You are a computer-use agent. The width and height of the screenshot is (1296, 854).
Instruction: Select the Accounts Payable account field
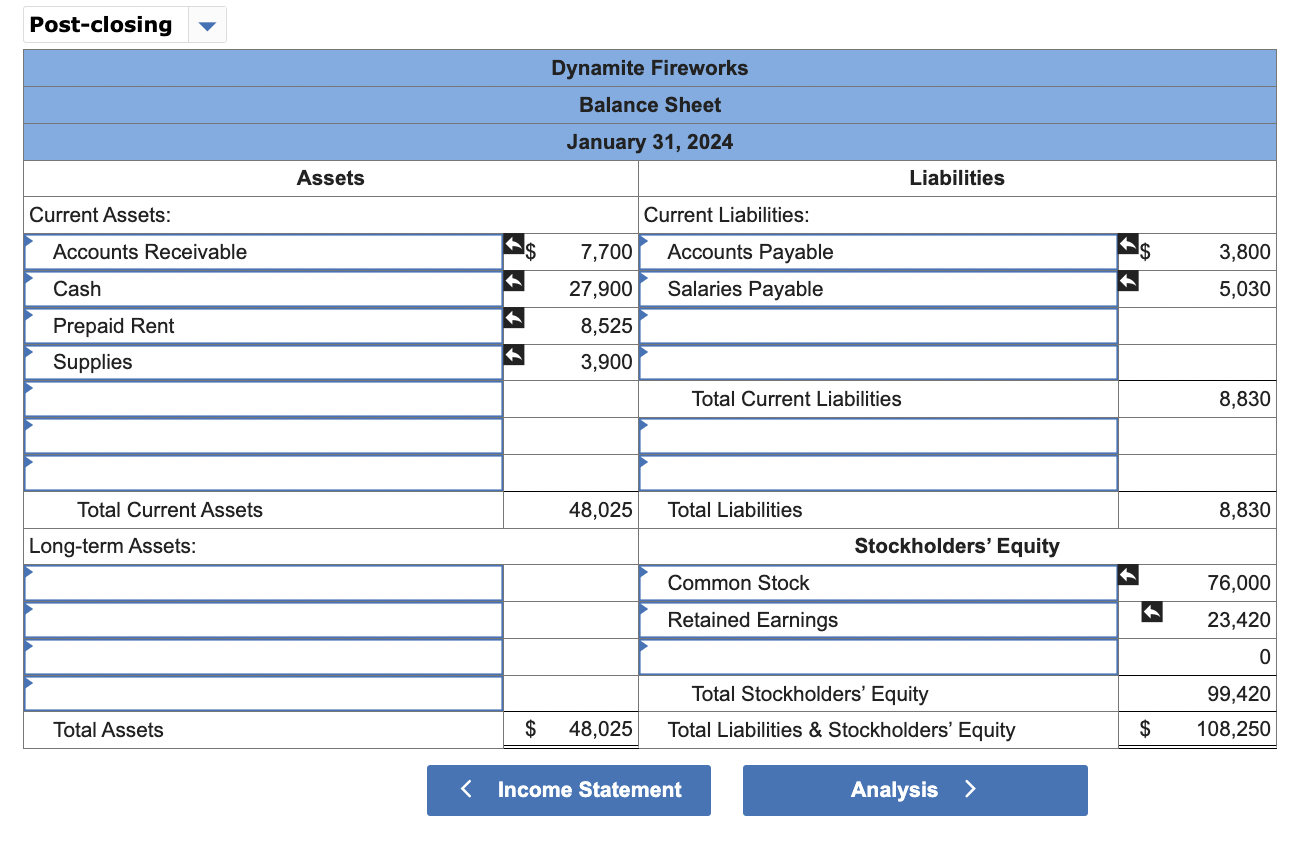[878, 252]
